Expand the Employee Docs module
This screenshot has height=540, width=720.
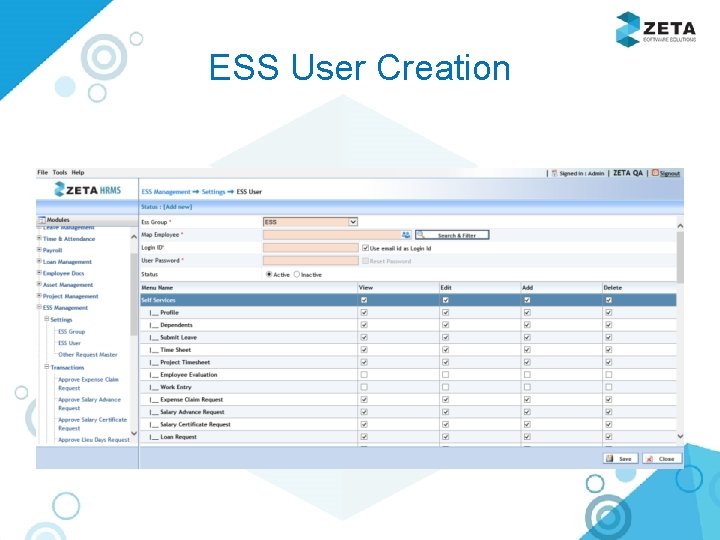39,273
